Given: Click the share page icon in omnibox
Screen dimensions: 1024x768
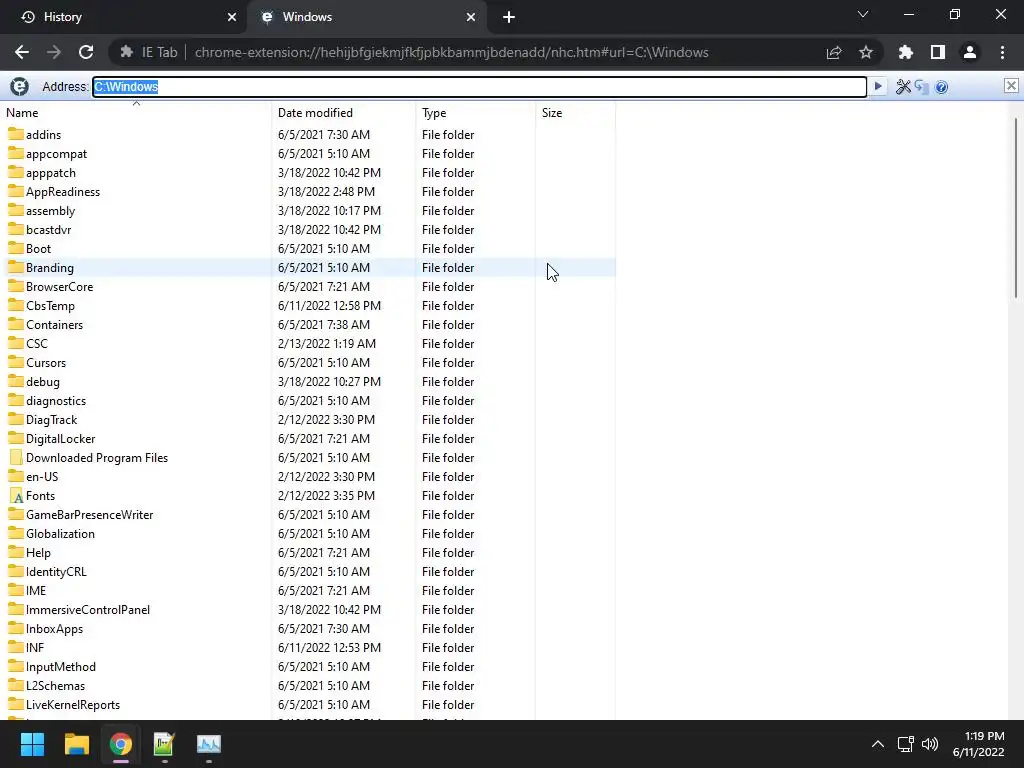Looking at the screenshot, I should (833, 52).
